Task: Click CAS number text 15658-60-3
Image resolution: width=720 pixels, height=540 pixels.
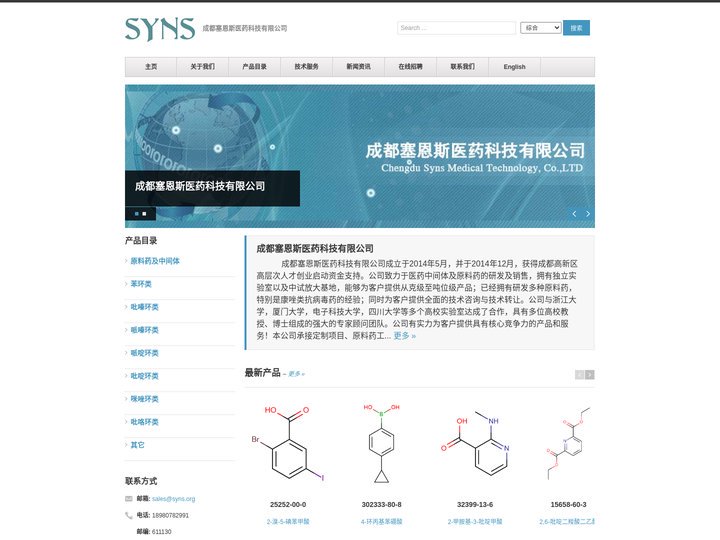Action: point(568,504)
